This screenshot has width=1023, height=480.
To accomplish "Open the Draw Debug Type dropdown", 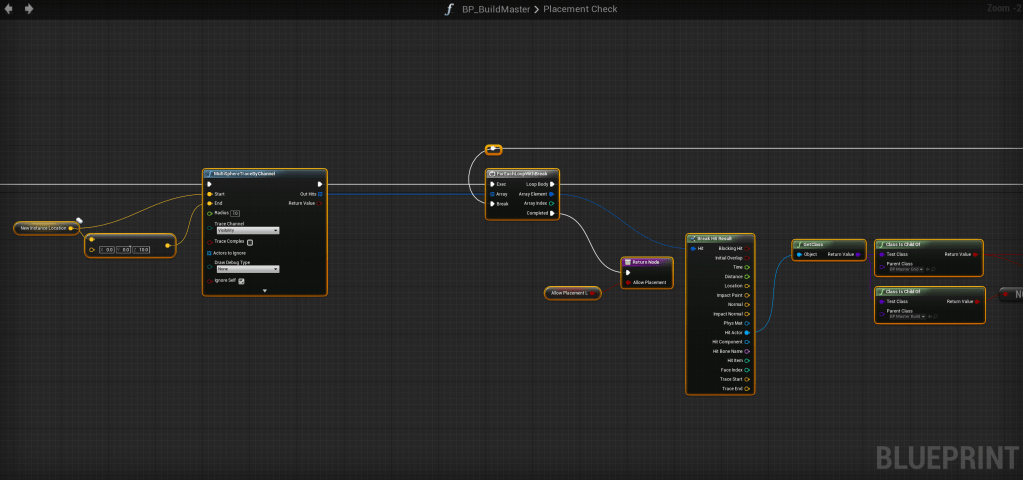I will tap(247, 269).
